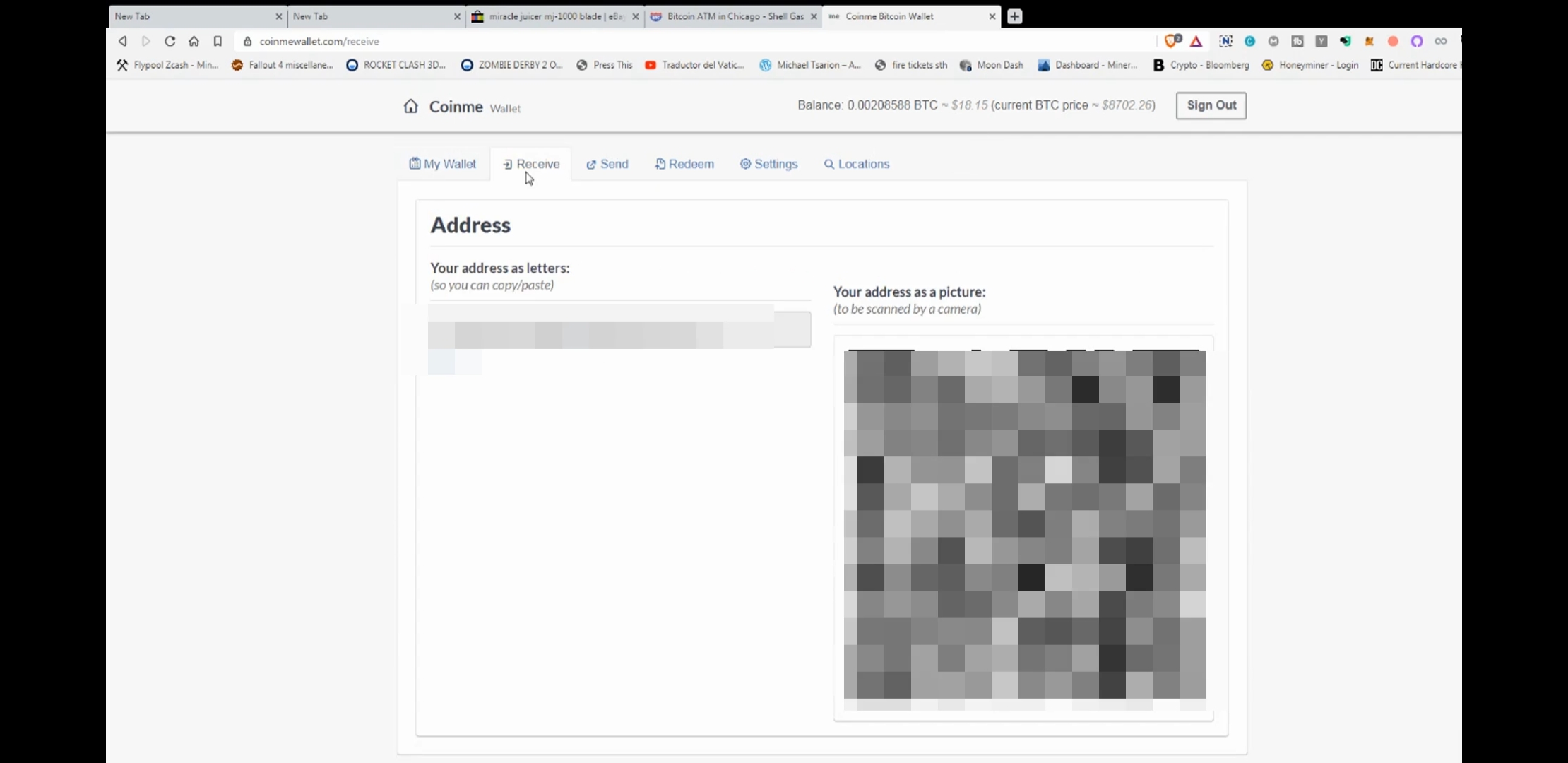Click the N dashed-border extension toggle

point(1225,42)
